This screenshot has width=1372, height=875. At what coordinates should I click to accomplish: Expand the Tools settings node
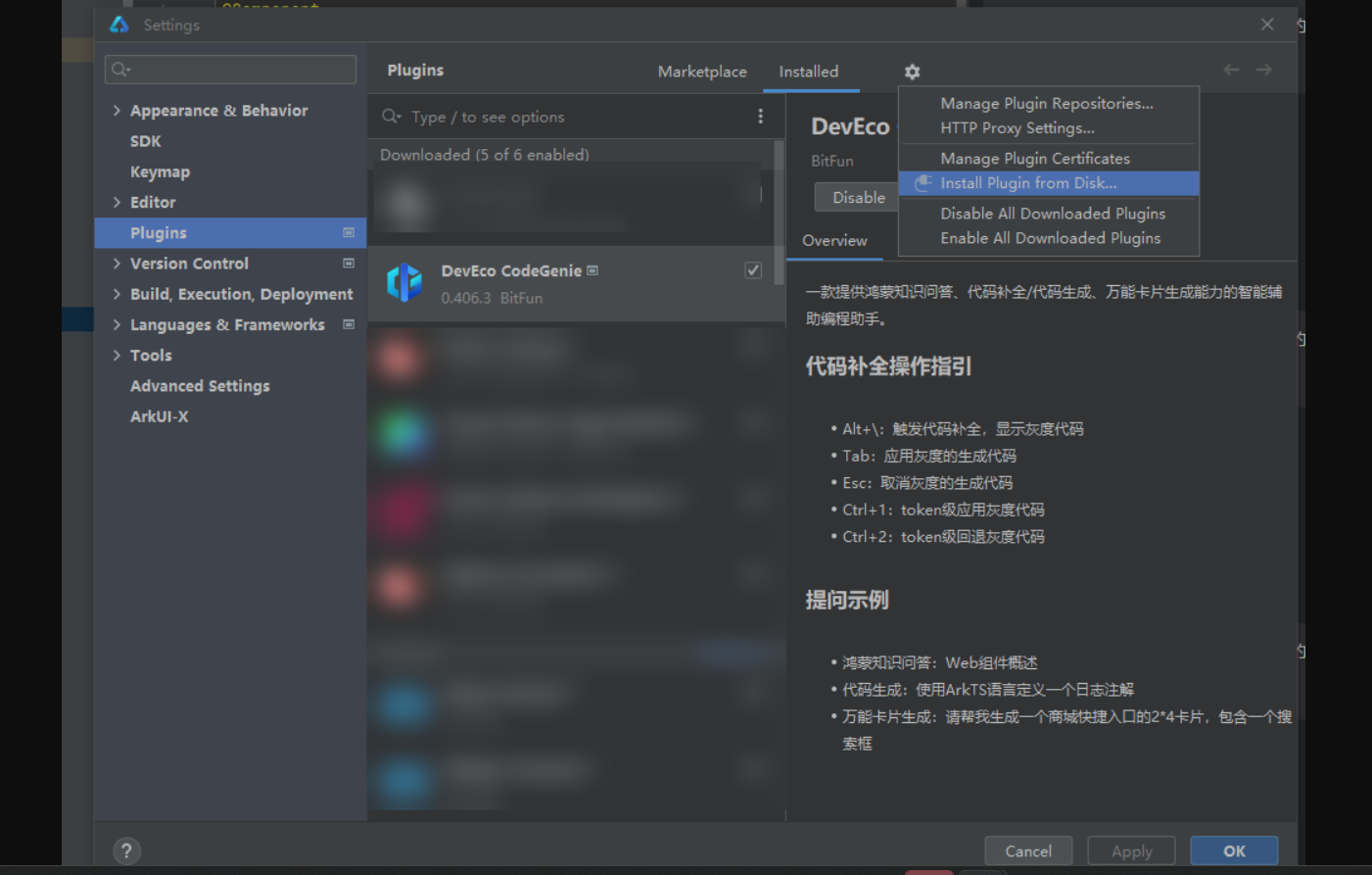117,355
